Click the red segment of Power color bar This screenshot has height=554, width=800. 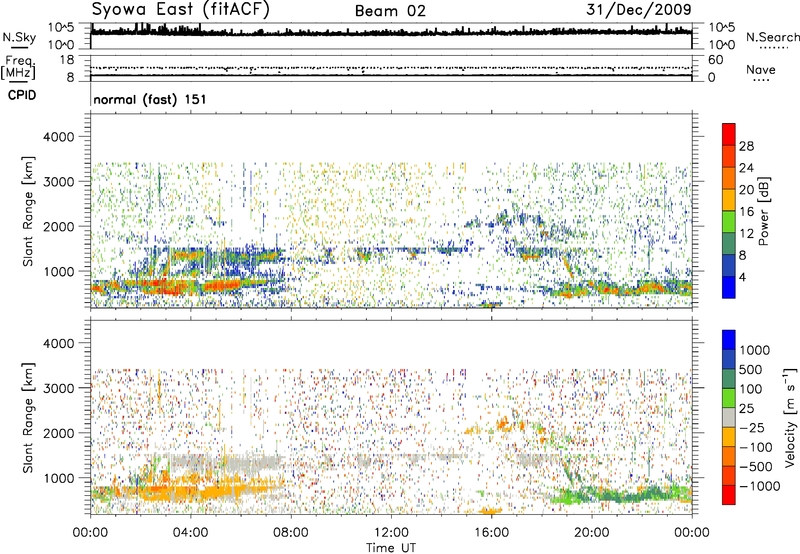pos(729,134)
